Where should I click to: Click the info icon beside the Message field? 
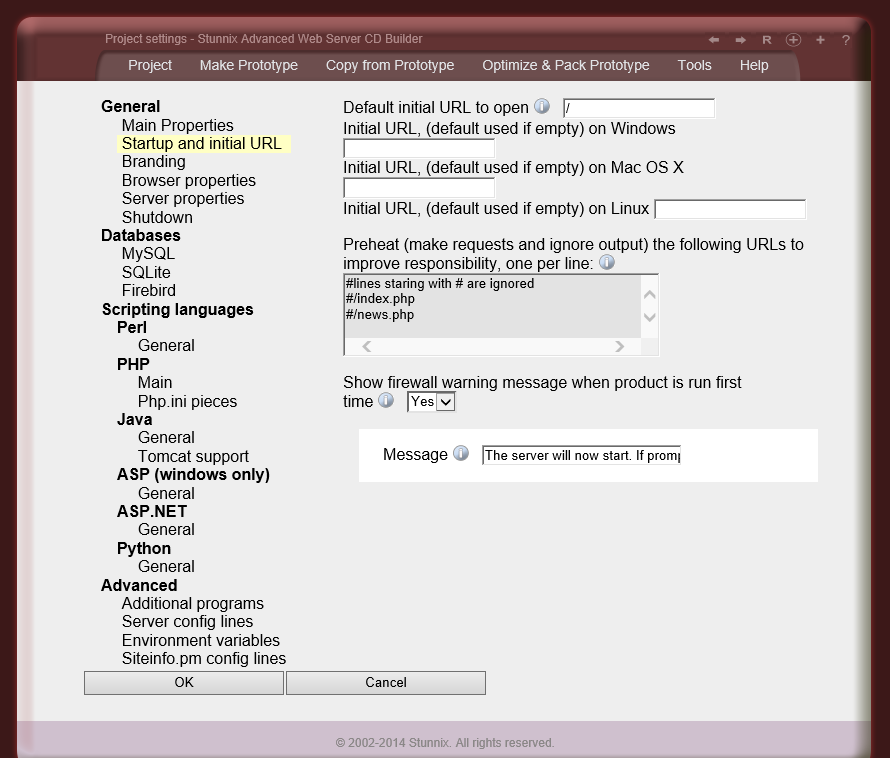click(x=461, y=453)
